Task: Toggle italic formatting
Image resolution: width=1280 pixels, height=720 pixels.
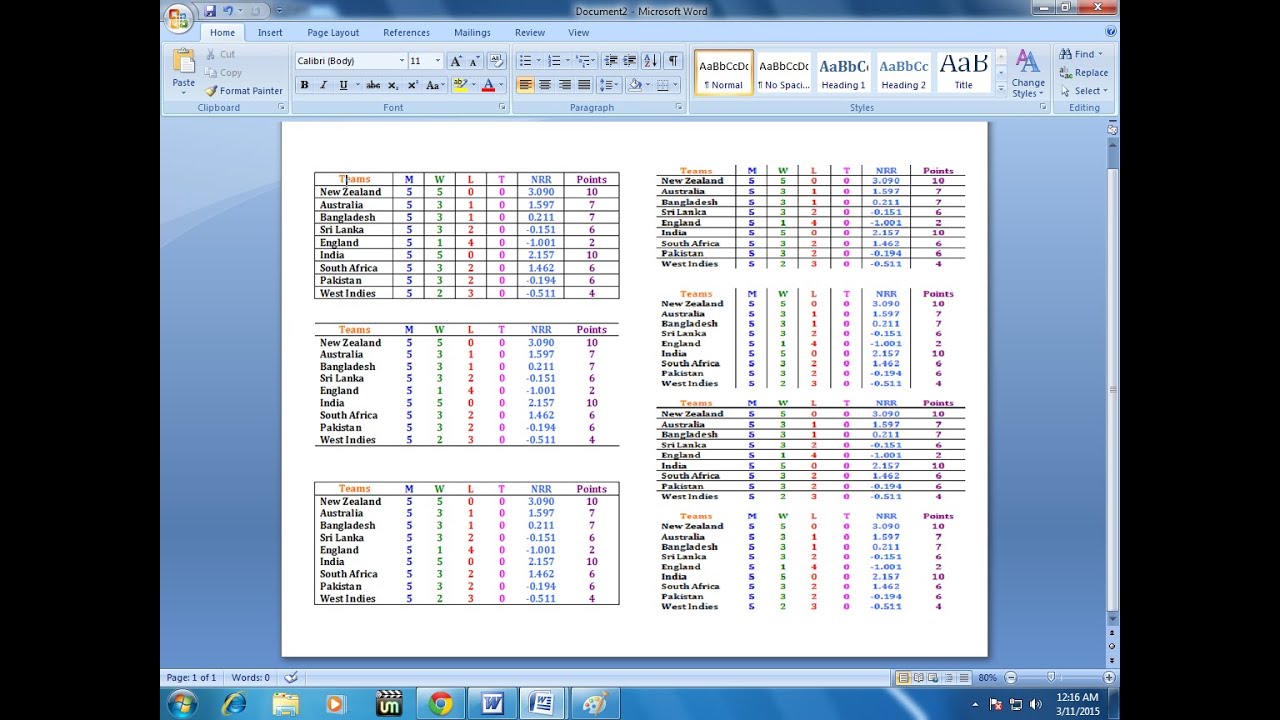Action: (x=323, y=85)
